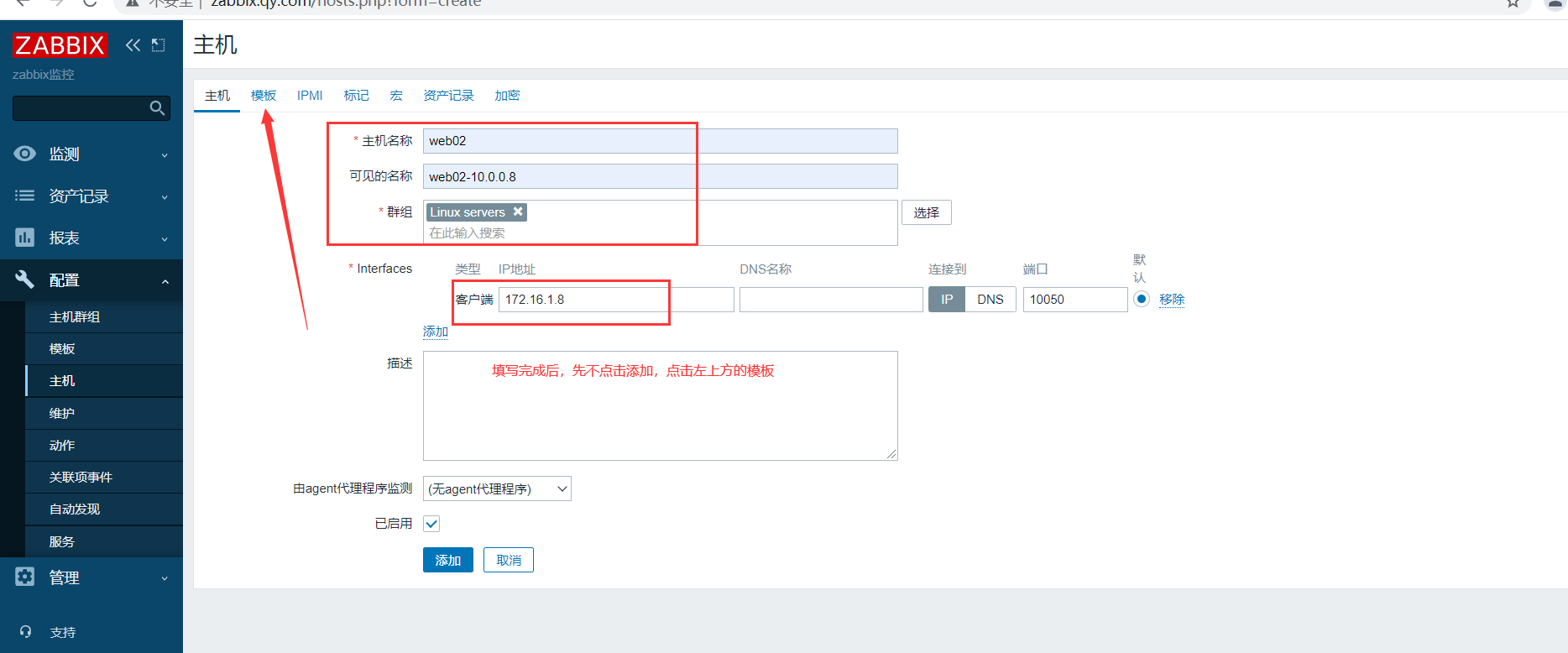This screenshot has width=1568, height=653.
Task: Expand the 报表 menu
Action: pyautogui.click(x=165, y=238)
